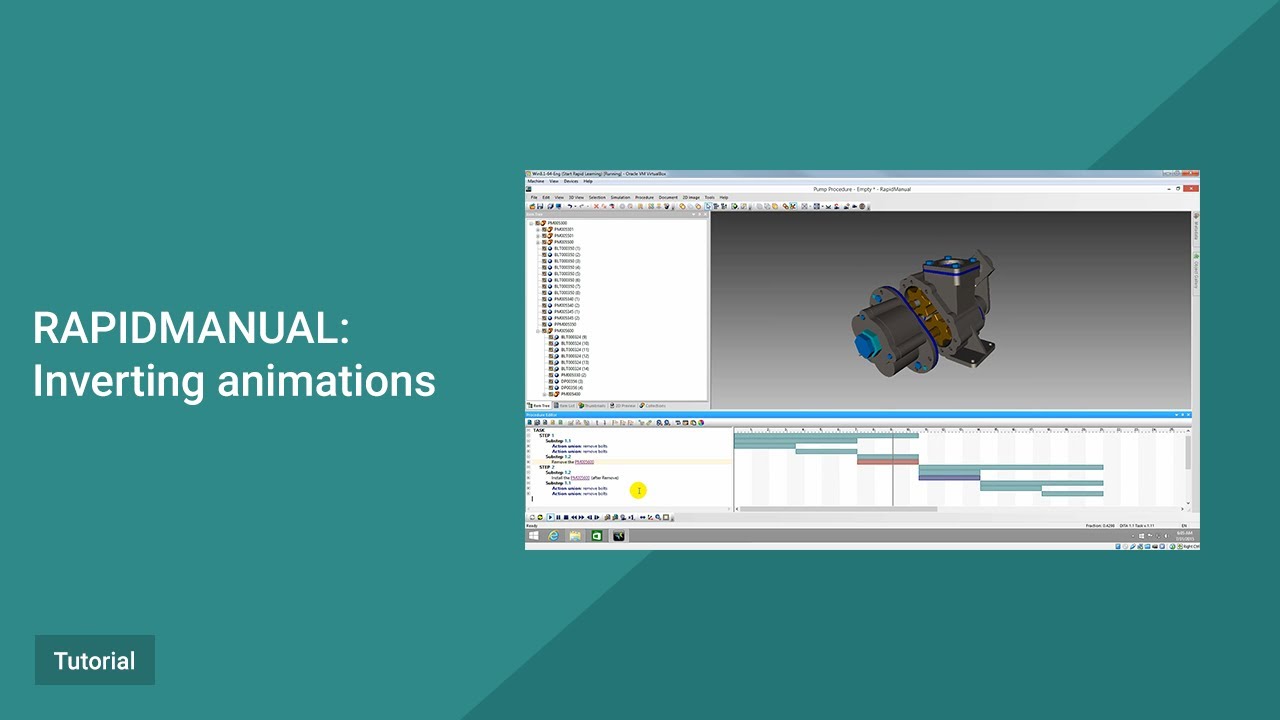Launch Internet Explorer from the taskbar
This screenshot has height=720, width=1280.
click(554, 536)
